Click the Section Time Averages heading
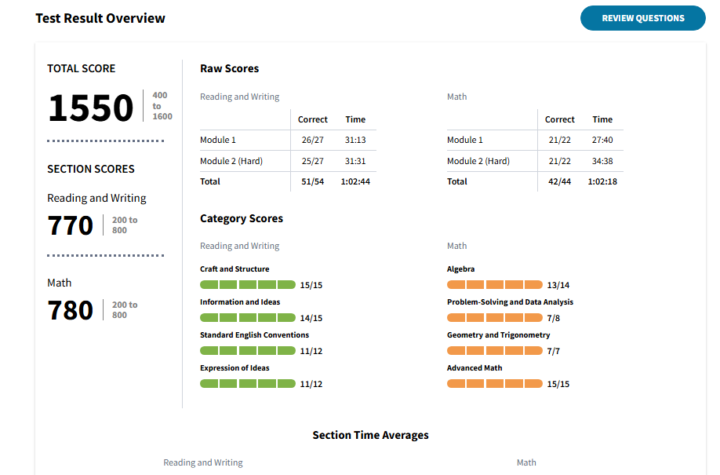 tap(370, 435)
